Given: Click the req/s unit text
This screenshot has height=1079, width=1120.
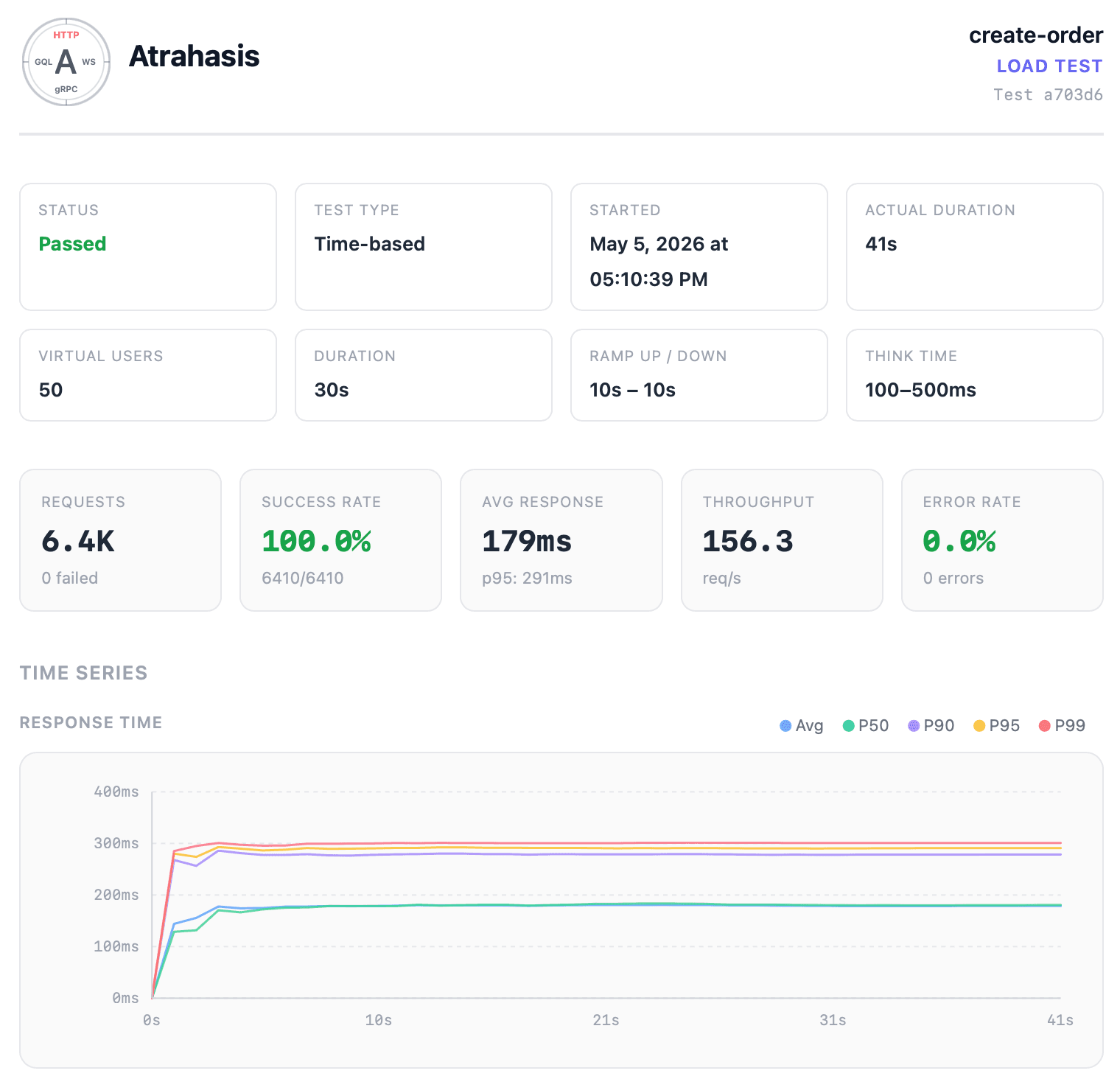Looking at the screenshot, I should point(722,578).
